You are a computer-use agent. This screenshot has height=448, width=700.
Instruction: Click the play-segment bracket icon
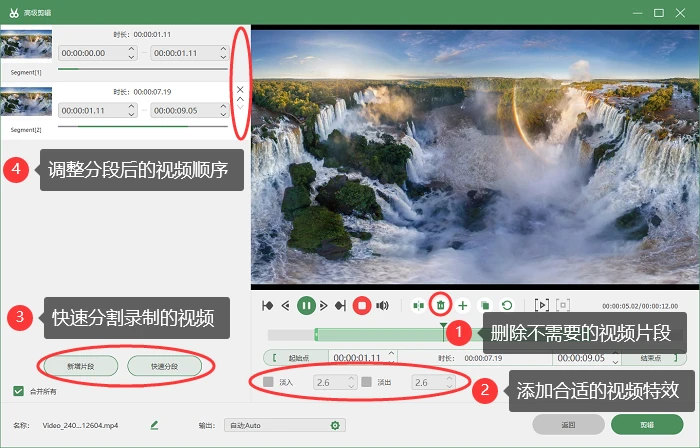[x=542, y=306]
